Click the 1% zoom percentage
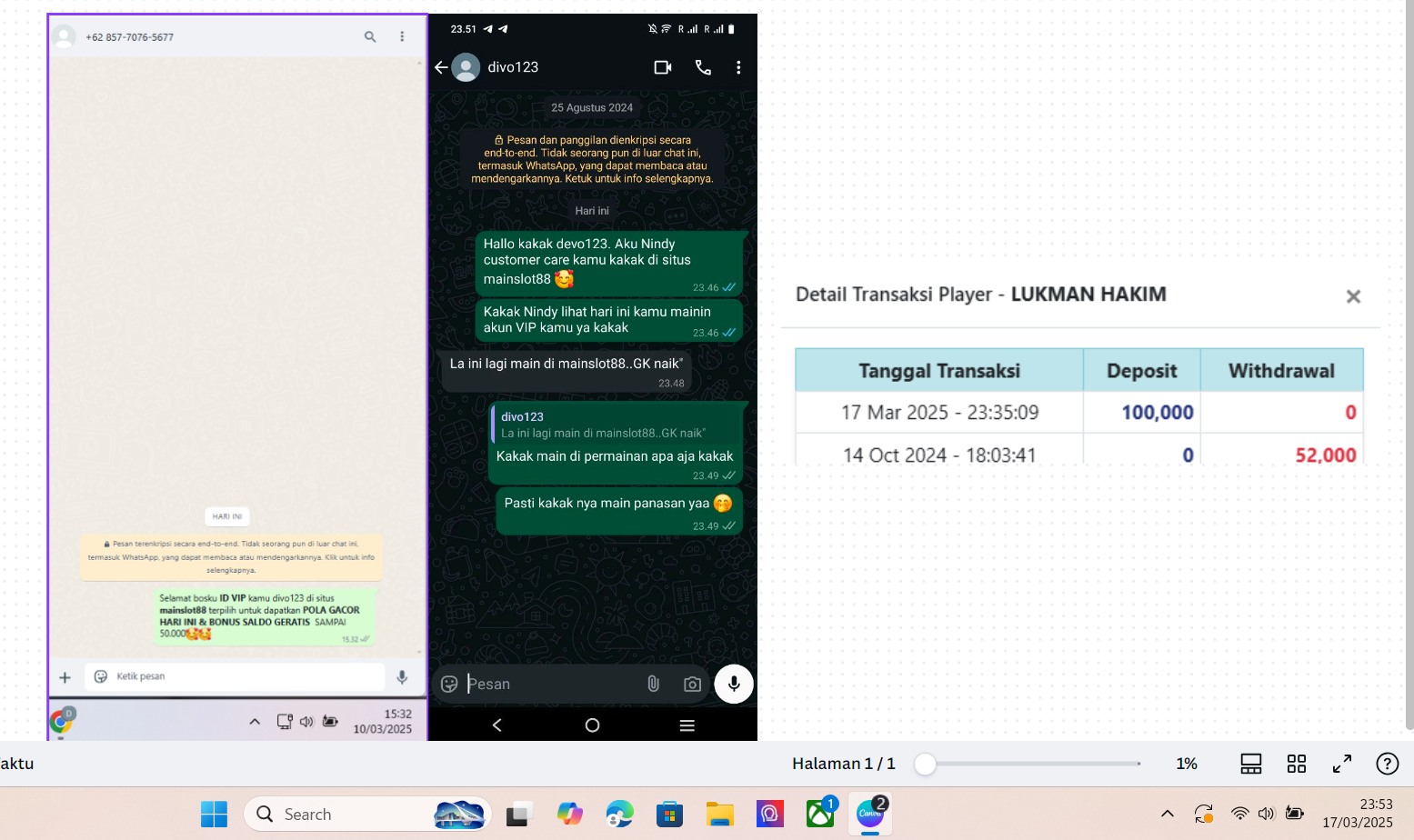Image resolution: width=1414 pixels, height=840 pixels. pos(1187,764)
